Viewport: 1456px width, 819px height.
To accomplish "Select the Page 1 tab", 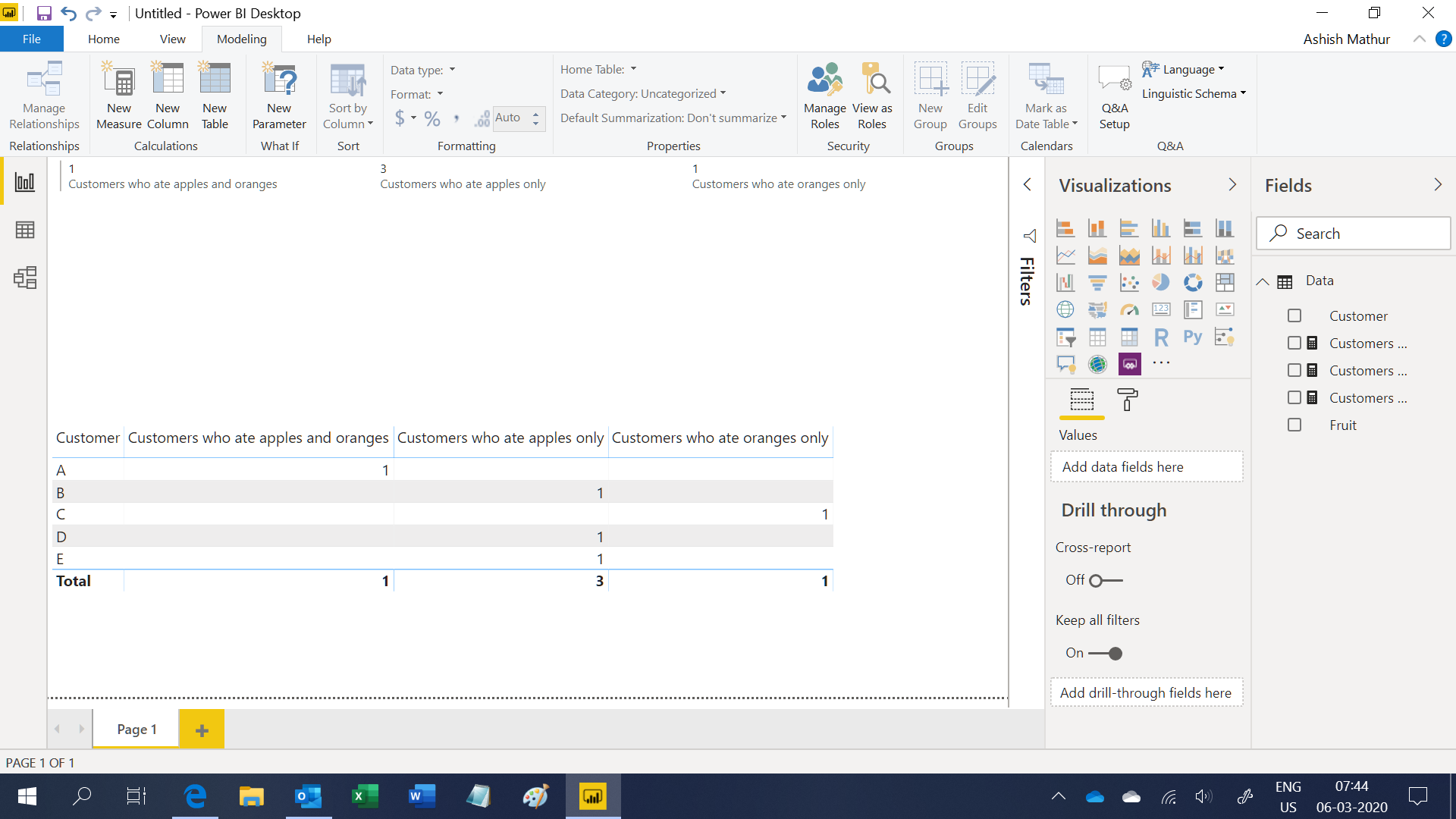I will (x=136, y=730).
